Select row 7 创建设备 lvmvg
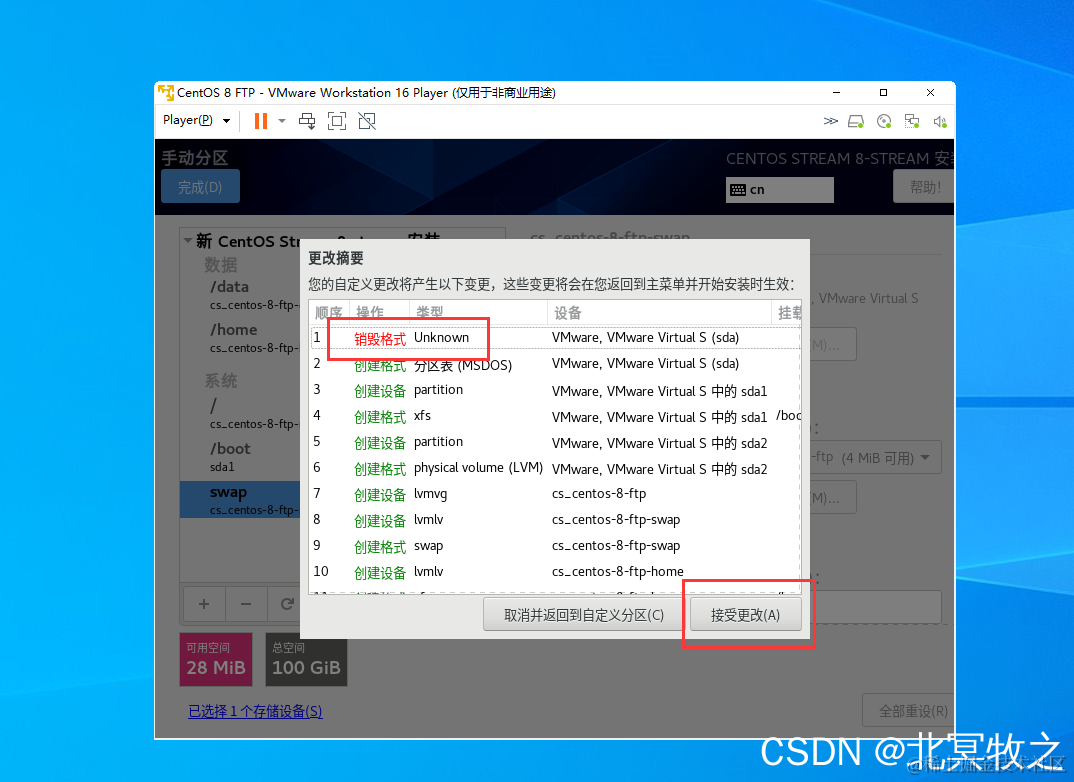Screen dimensions: 1074x782 555,494
